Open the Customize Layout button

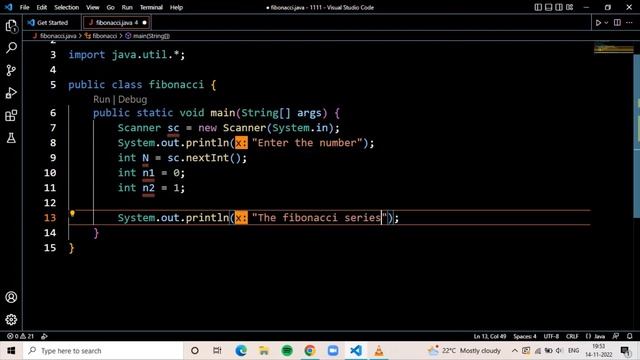[569, 7]
